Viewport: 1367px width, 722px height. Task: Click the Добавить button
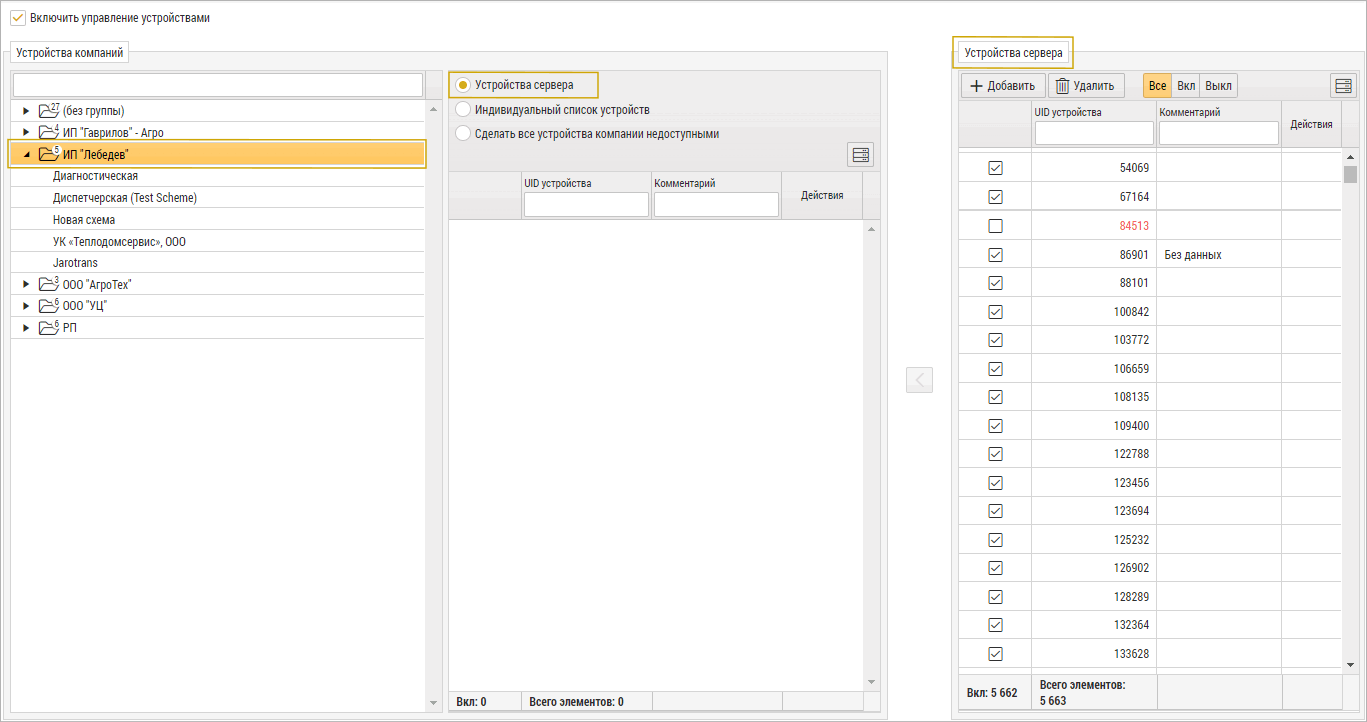click(x=1003, y=86)
